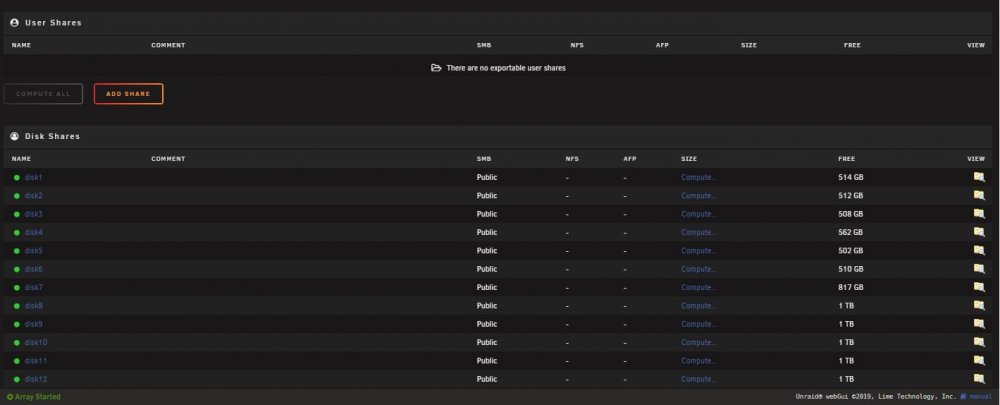Open the manual link in footer
This screenshot has height=405, width=1000.
pos(980,397)
